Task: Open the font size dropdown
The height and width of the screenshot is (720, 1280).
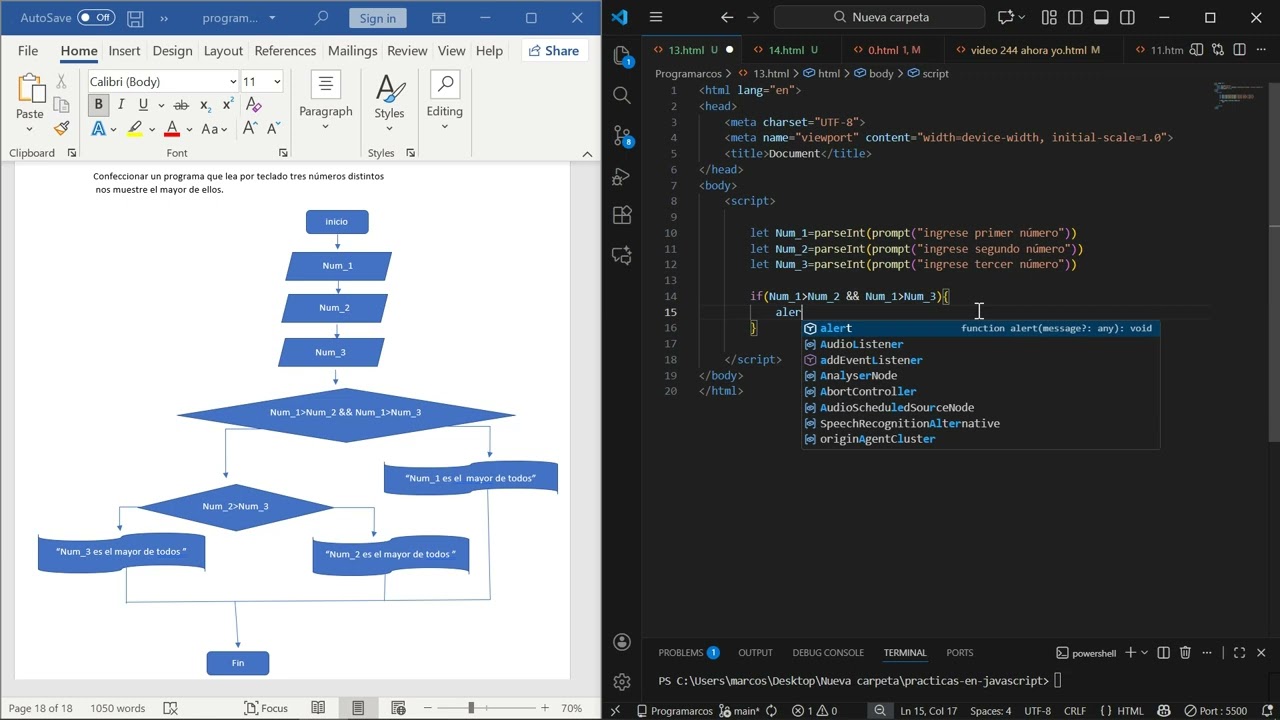Action: click(x=277, y=82)
